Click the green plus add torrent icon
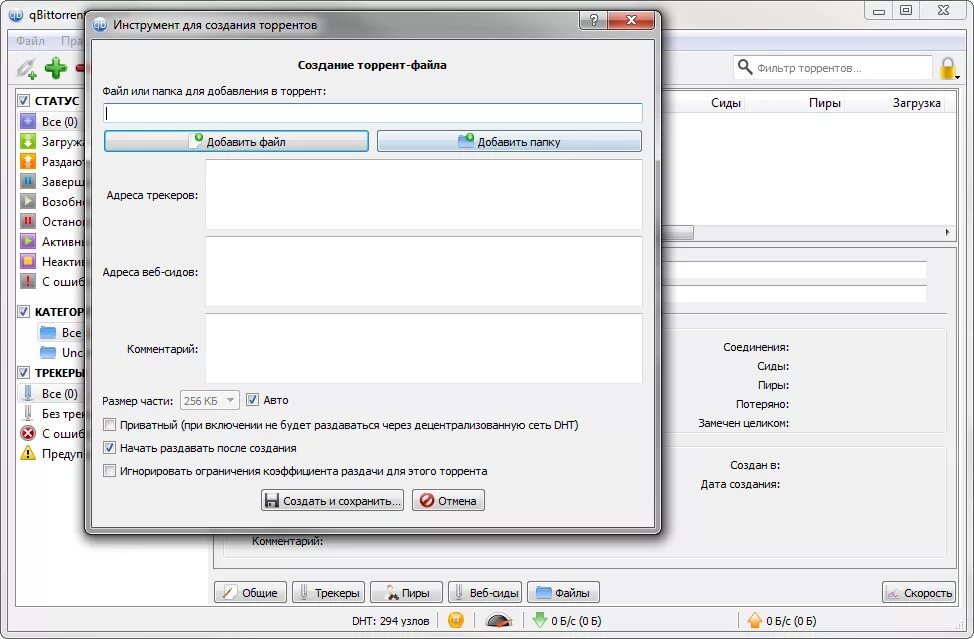 tap(55, 68)
